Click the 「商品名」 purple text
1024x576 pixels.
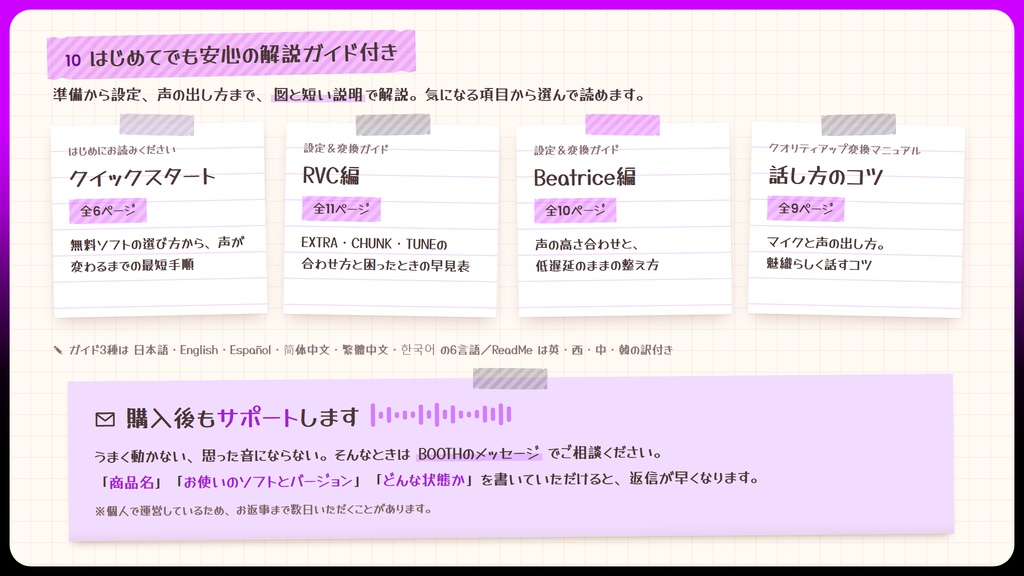click(131, 482)
